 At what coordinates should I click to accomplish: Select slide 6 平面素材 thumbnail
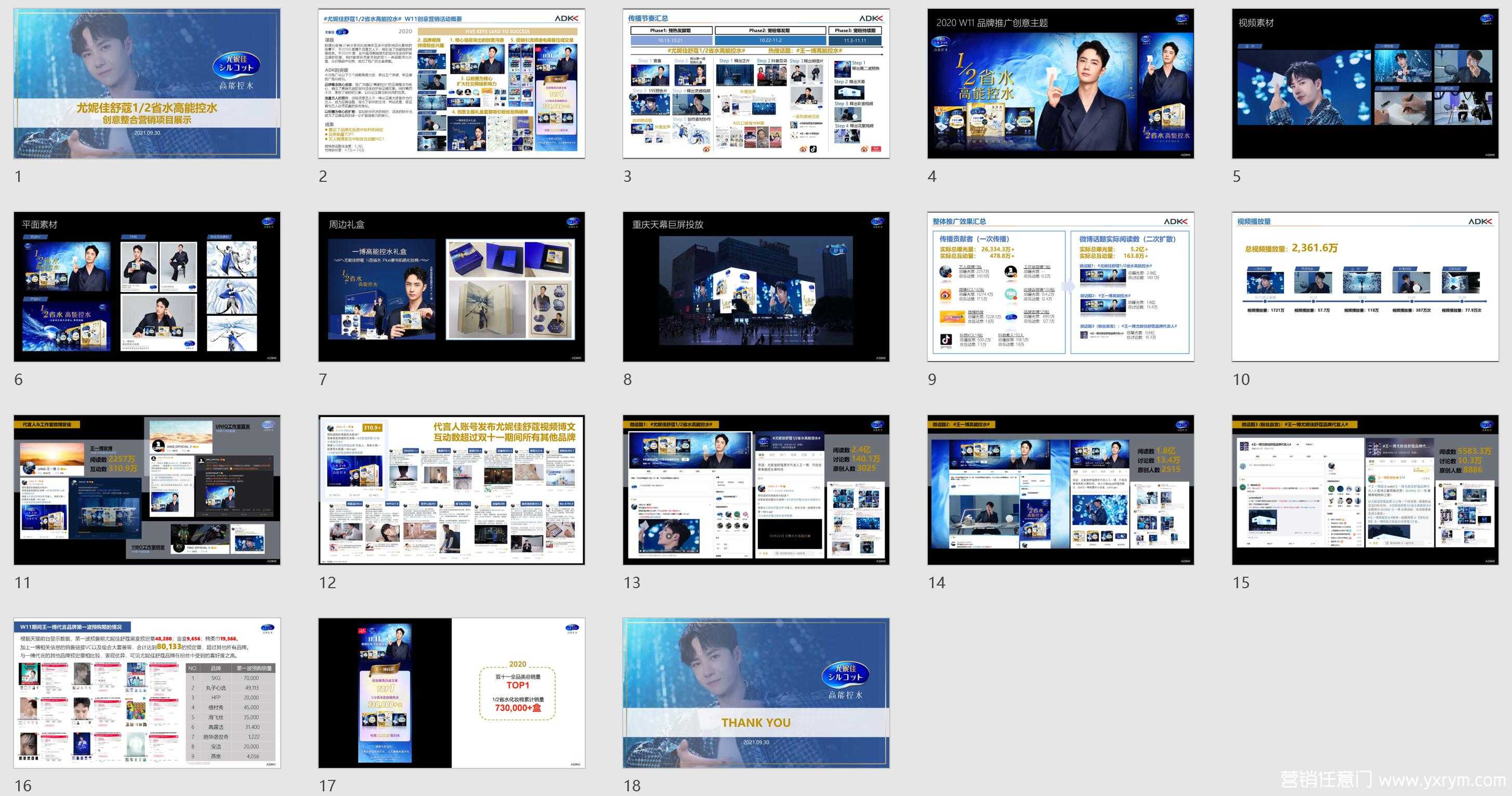(147, 287)
